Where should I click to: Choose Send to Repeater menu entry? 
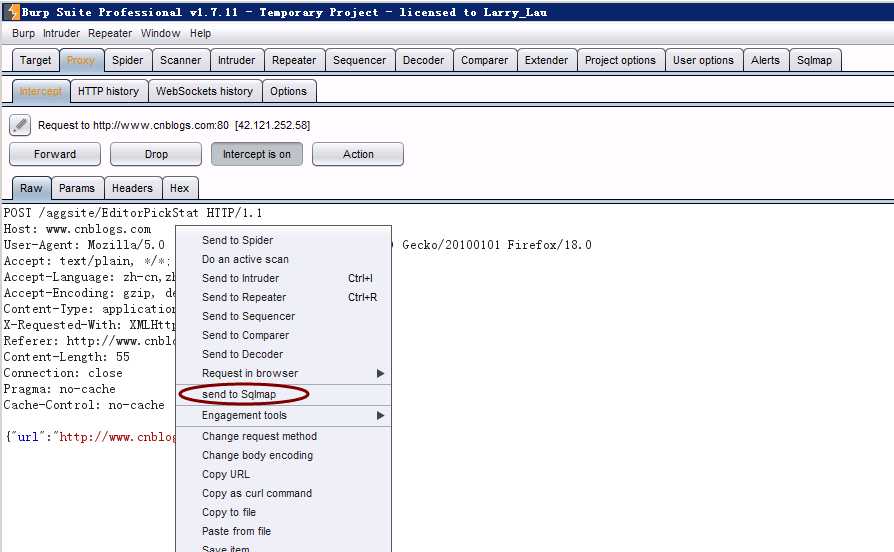pos(283,297)
